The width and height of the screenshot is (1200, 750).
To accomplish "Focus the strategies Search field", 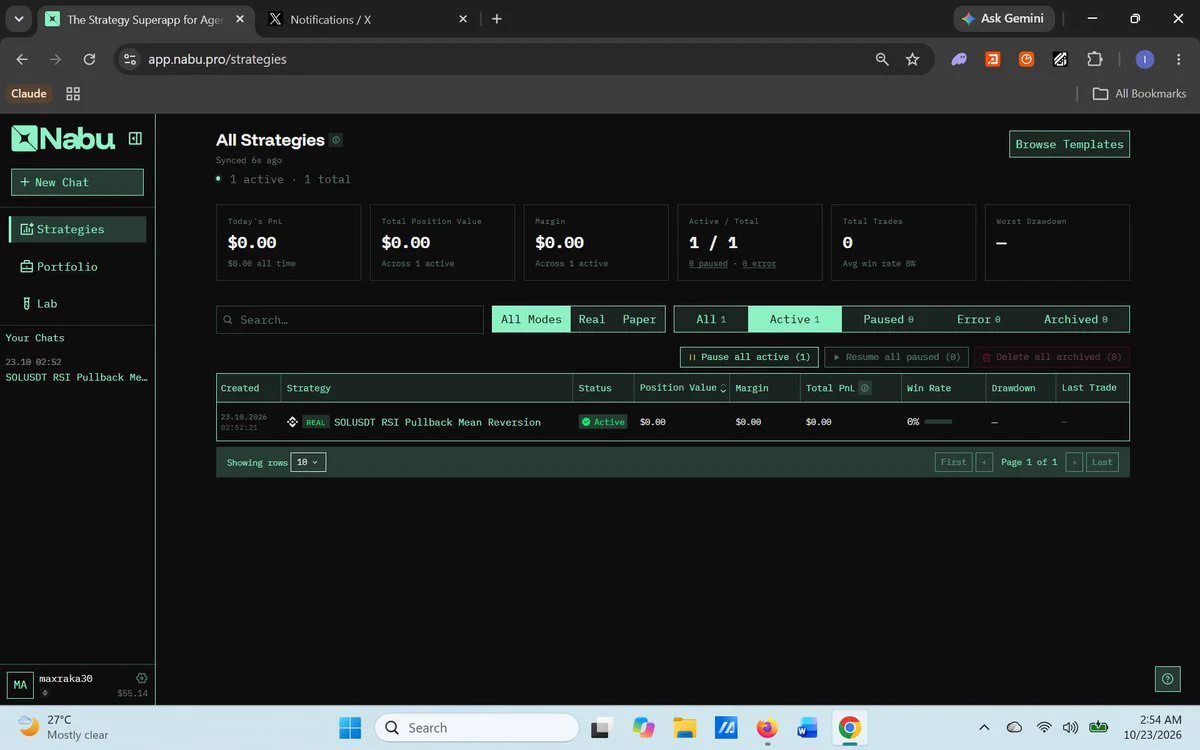I will [350, 320].
